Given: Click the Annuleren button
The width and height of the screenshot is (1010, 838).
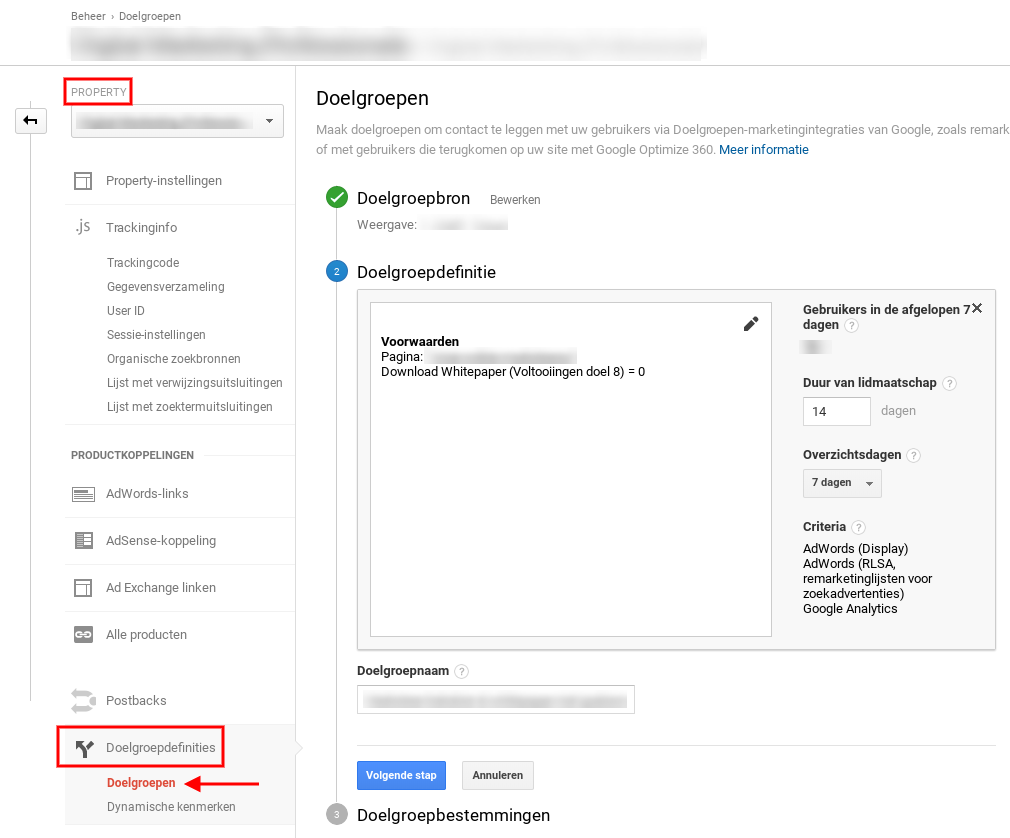Looking at the screenshot, I should (497, 776).
